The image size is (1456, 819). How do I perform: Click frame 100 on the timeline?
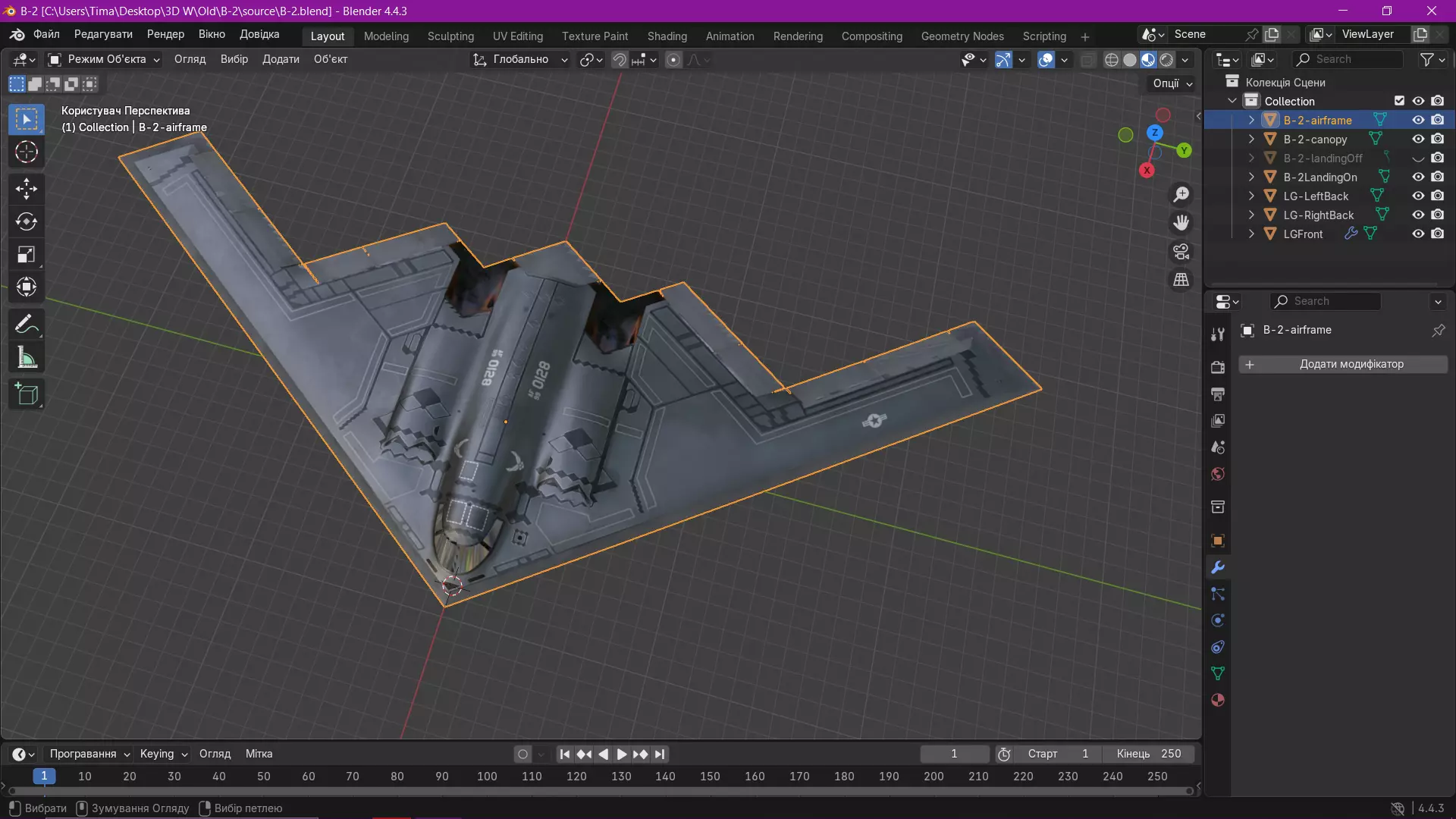click(x=487, y=776)
